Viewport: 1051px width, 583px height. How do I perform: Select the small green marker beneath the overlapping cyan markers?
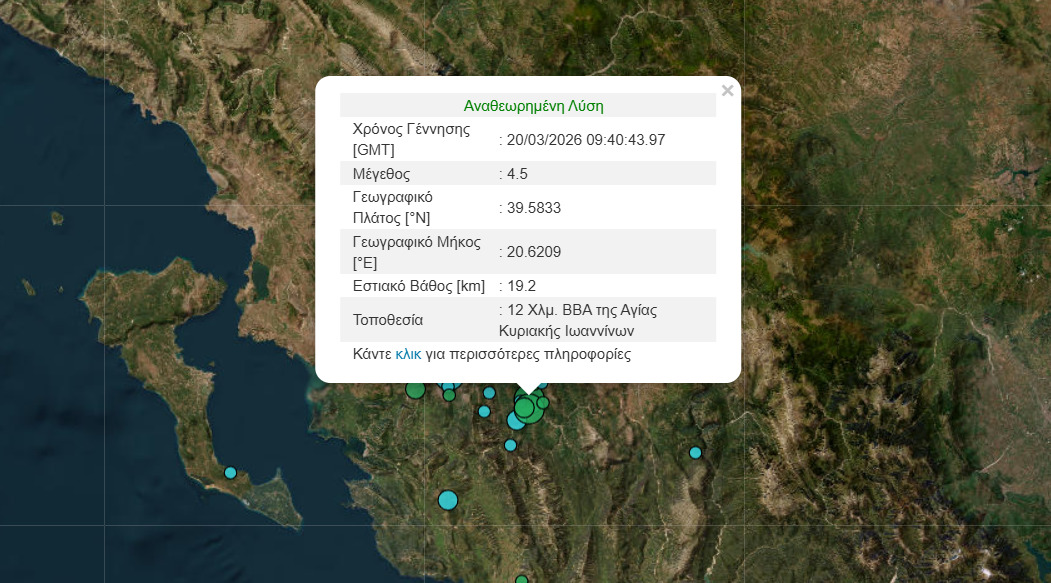pos(449,395)
